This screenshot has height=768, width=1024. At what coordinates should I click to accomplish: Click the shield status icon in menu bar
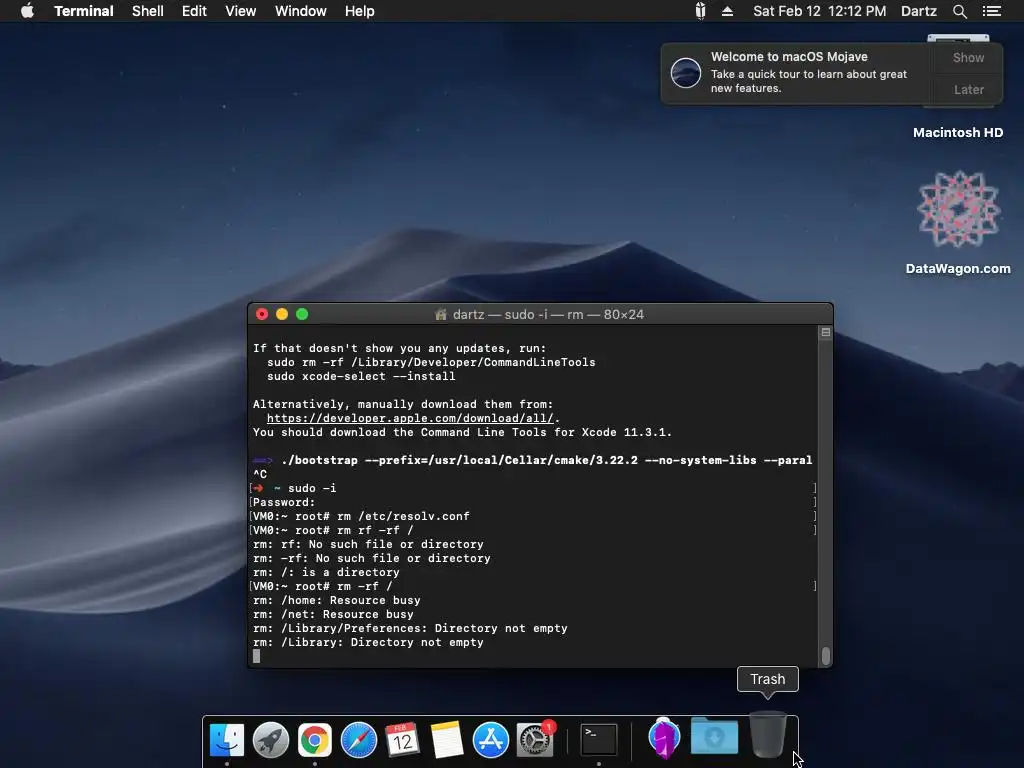tap(700, 11)
